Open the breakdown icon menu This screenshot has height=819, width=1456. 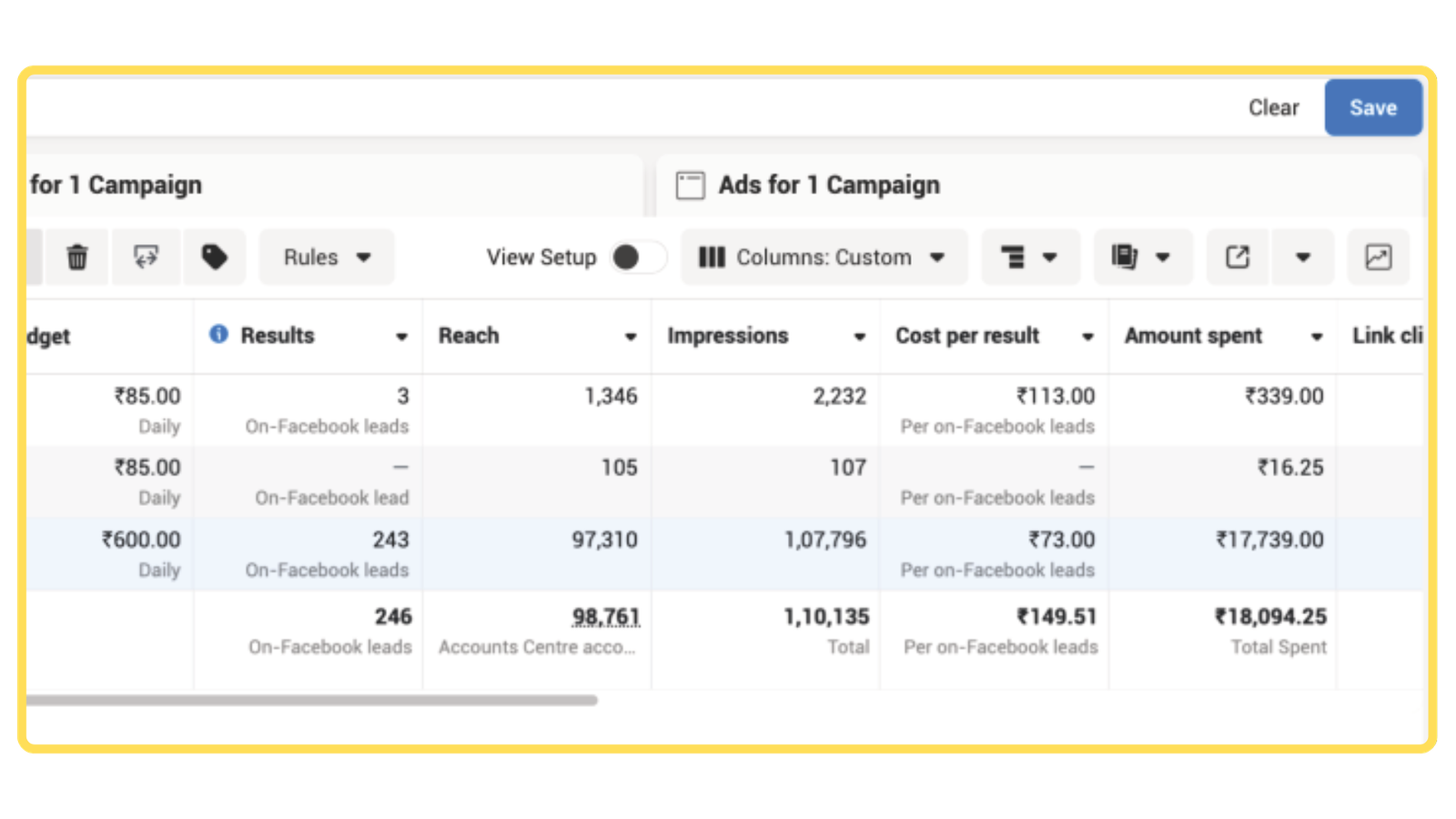tap(1029, 258)
